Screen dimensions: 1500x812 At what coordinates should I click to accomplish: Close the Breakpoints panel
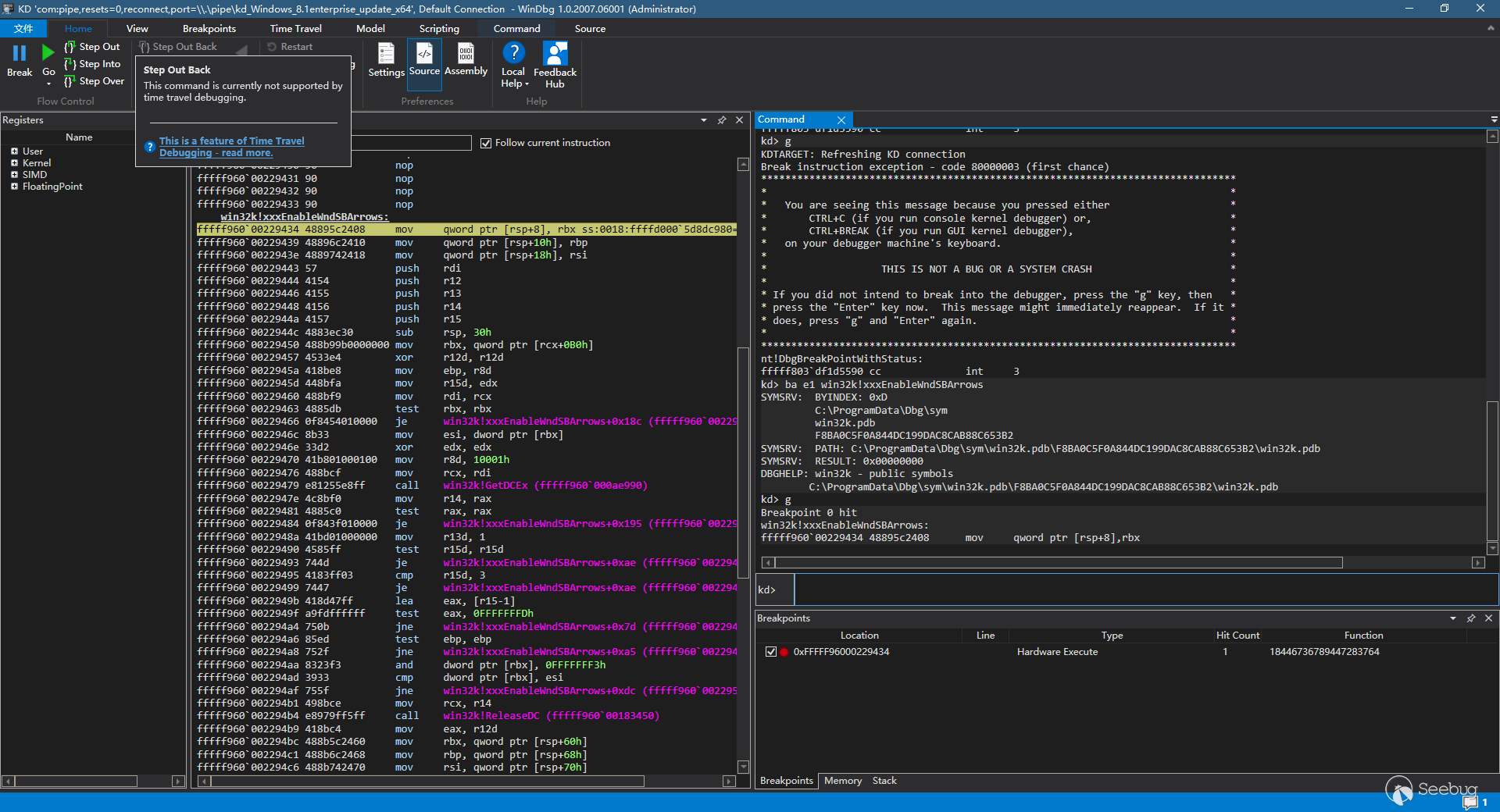coord(1488,618)
